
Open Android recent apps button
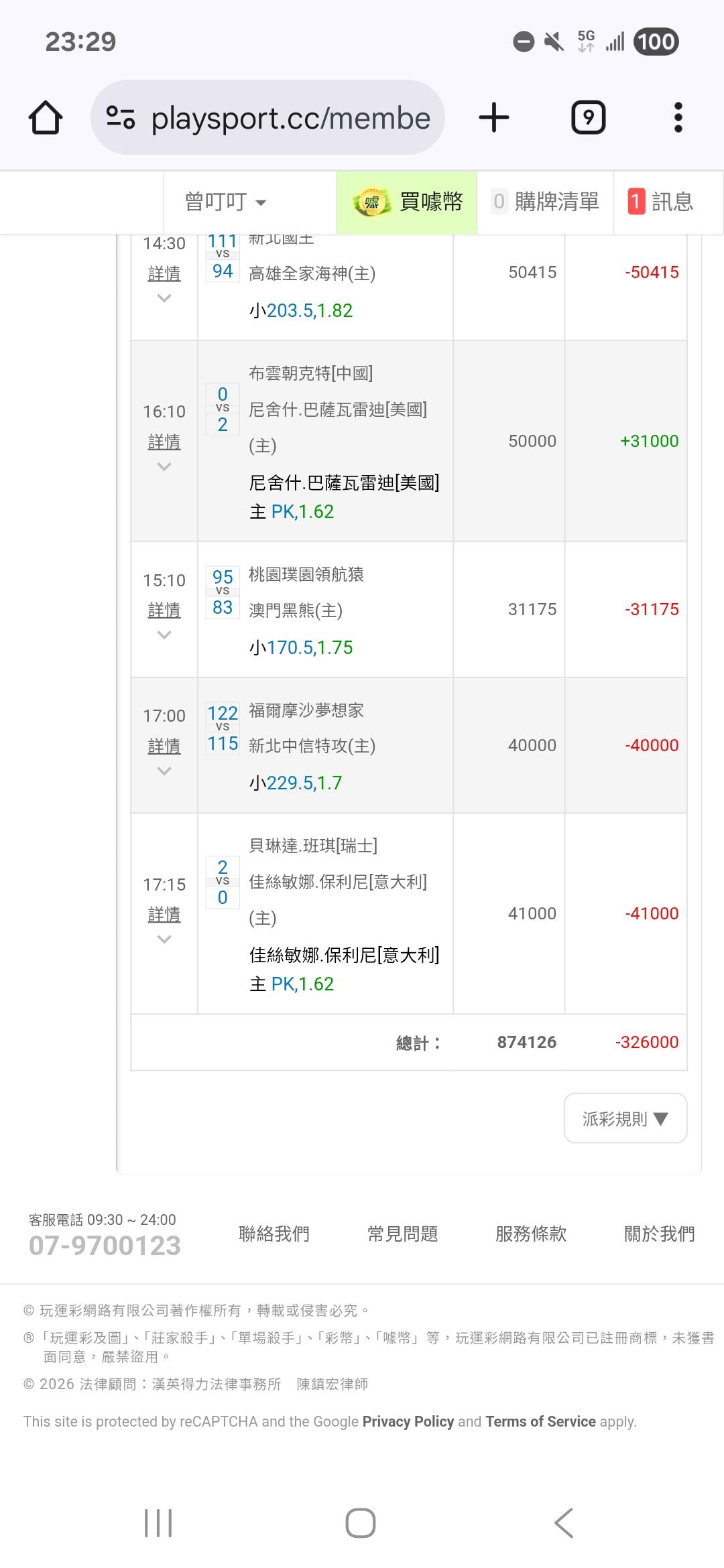pos(158,1522)
